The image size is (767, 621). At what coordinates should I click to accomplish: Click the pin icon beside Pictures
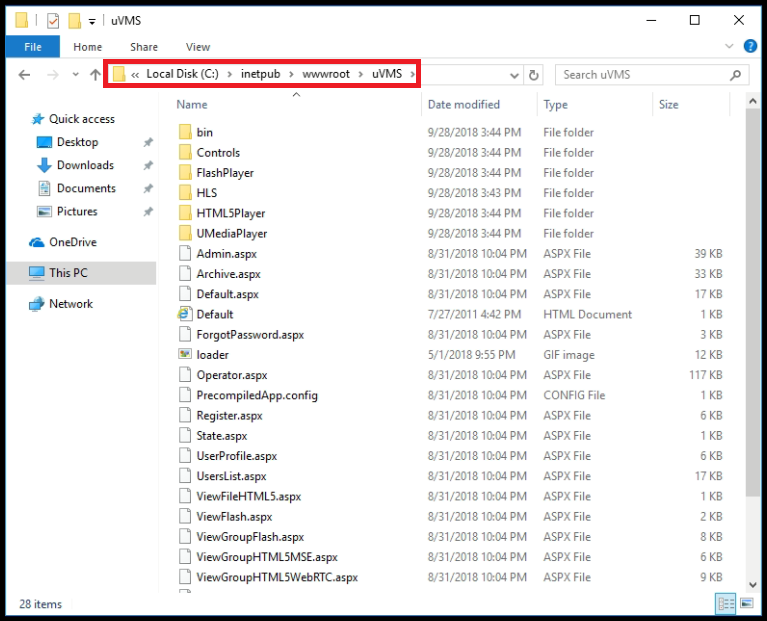(x=148, y=212)
